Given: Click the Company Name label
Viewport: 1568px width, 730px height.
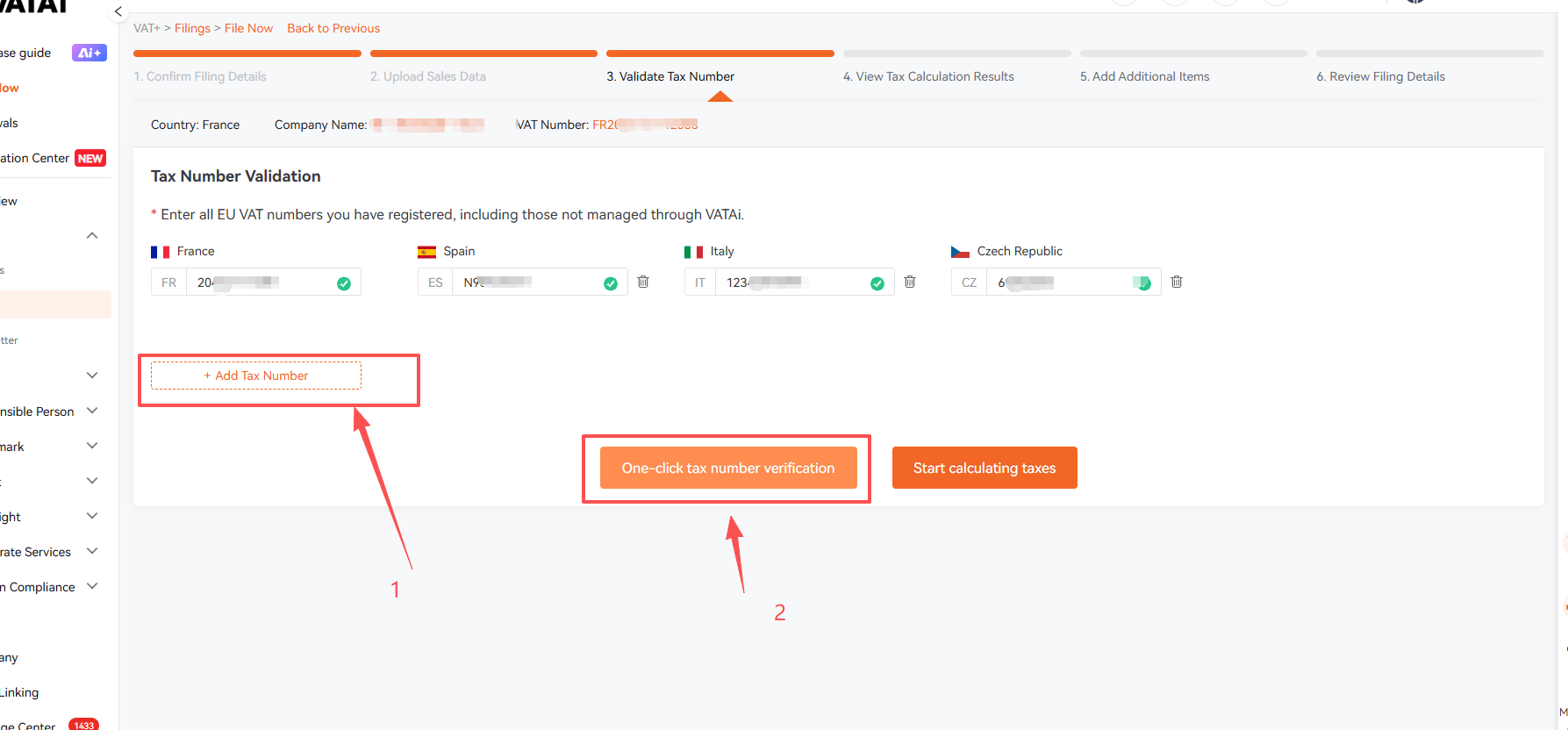Looking at the screenshot, I should tap(320, 125).
